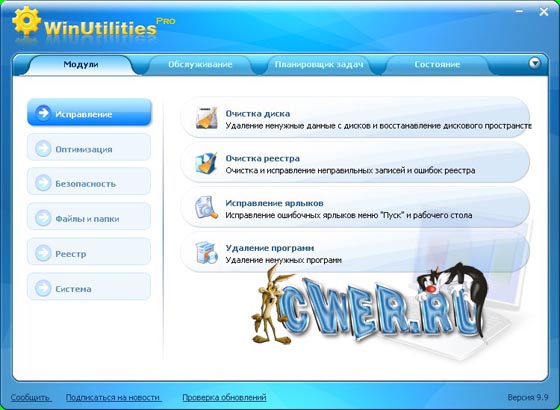560x410 pixels.
Task: Click the Сообщить link
Action: (x=30, y=398)
